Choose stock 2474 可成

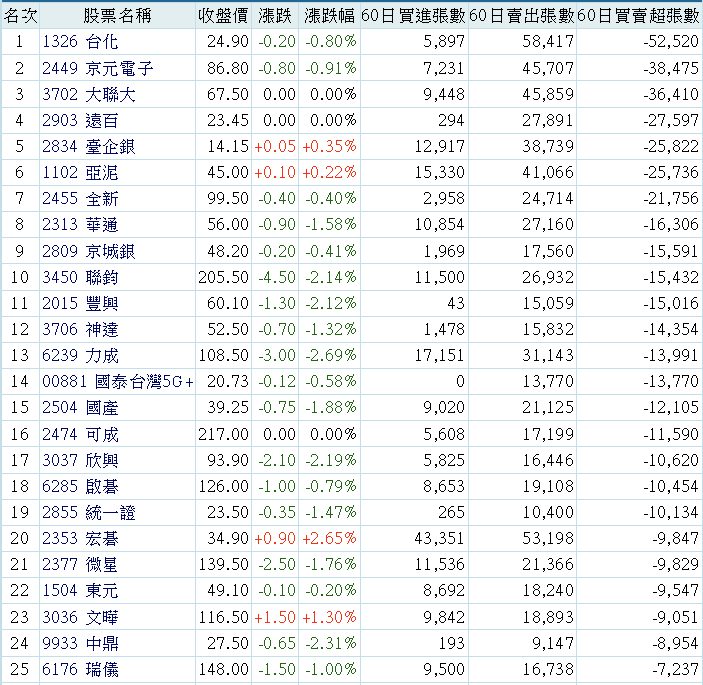tap(80, 434)
